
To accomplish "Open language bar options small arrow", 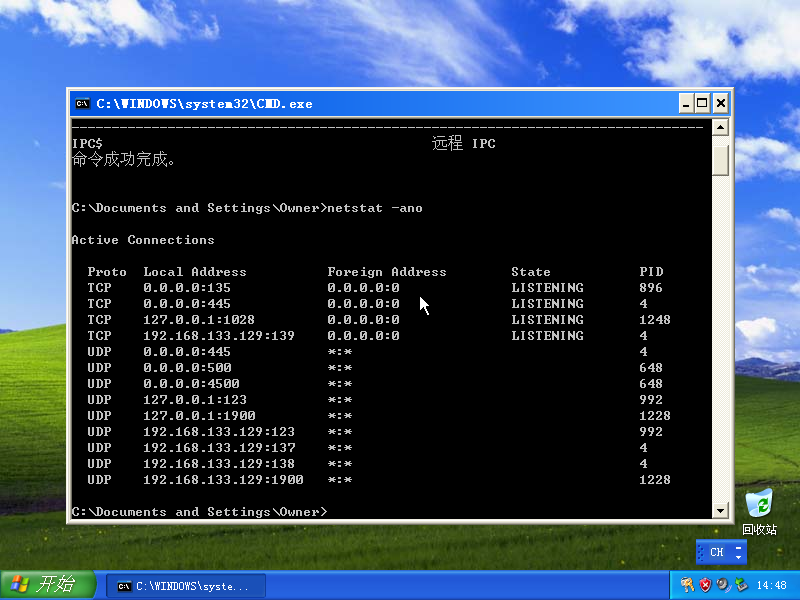I will (739, 557).
